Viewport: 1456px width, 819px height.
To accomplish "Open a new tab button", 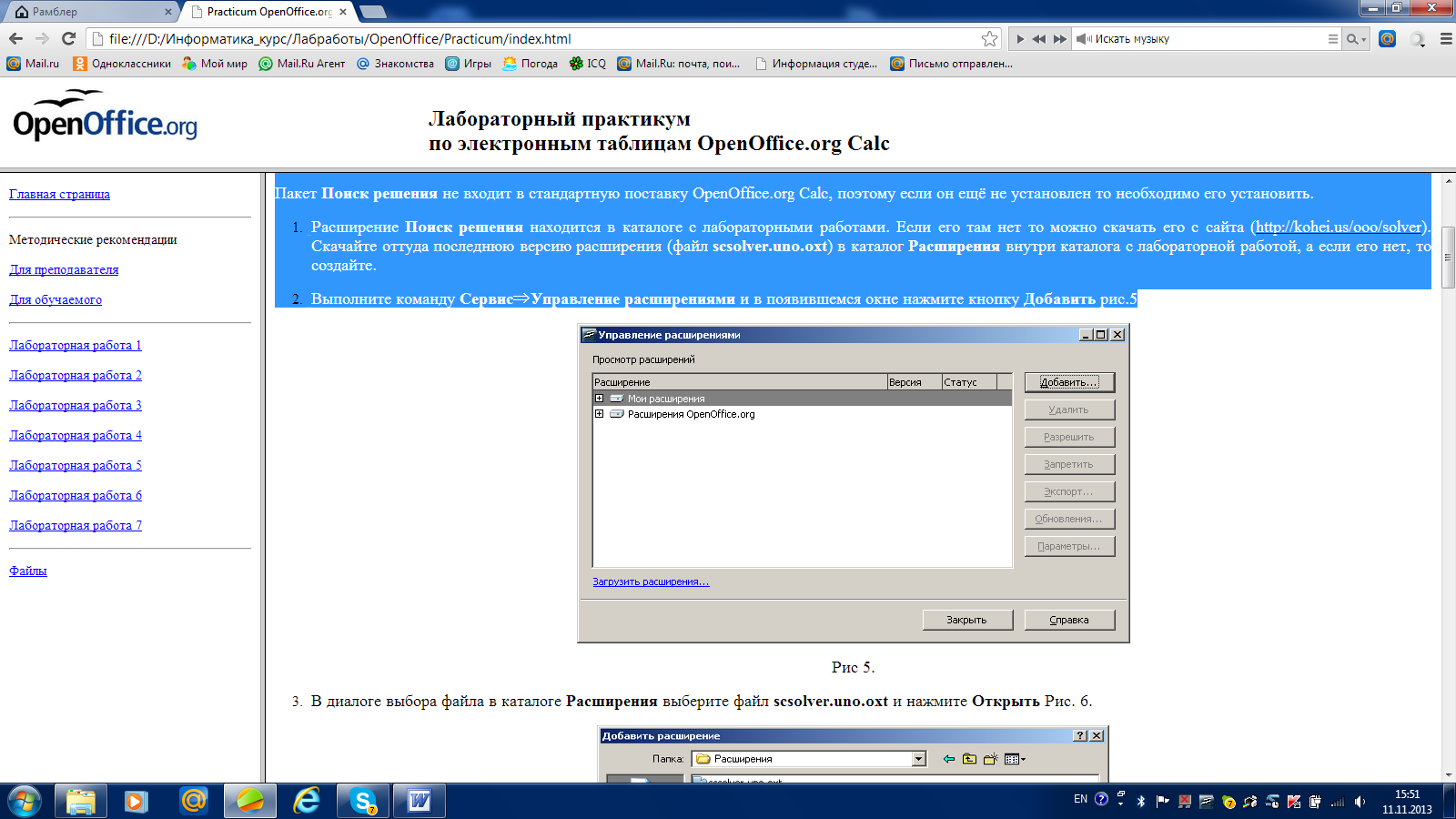I will 373,12.
